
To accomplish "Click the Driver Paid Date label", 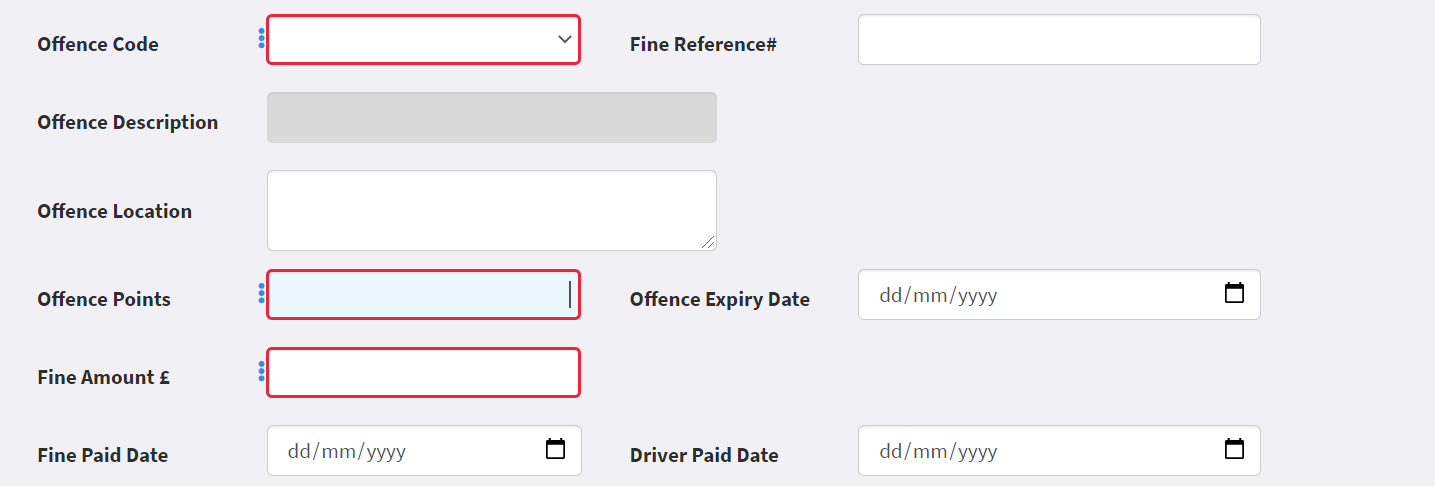I will pyautogui.click(x=704, y=455).
